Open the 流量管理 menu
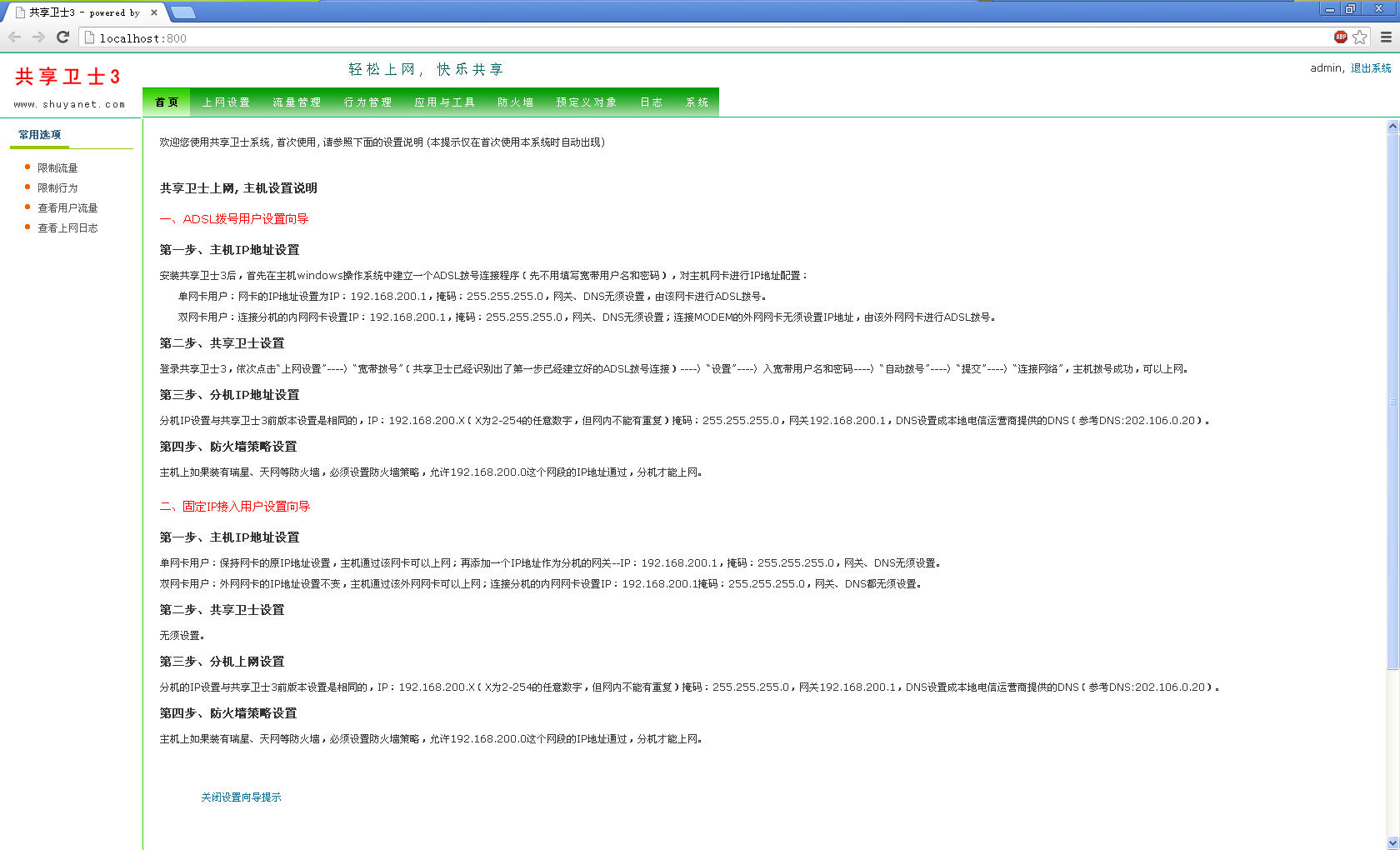 click(297, 102)
